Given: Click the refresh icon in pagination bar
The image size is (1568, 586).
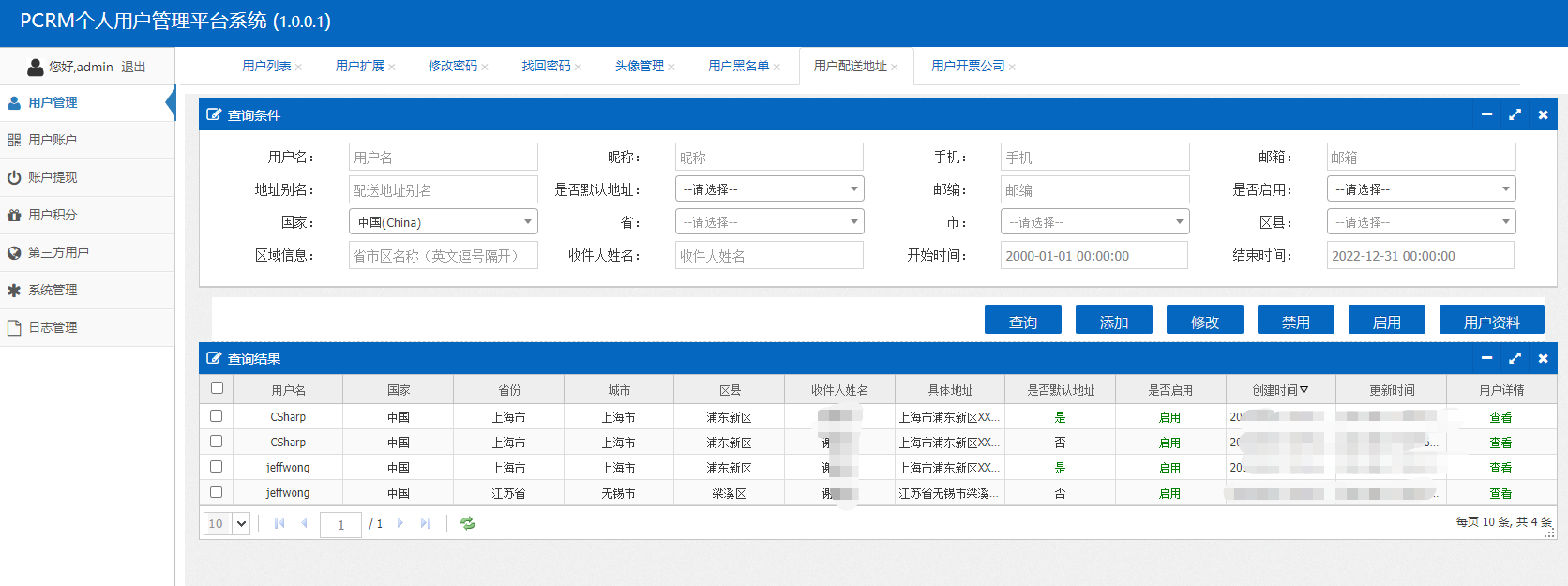Looking at the screenshot, I should pos(468,524).
